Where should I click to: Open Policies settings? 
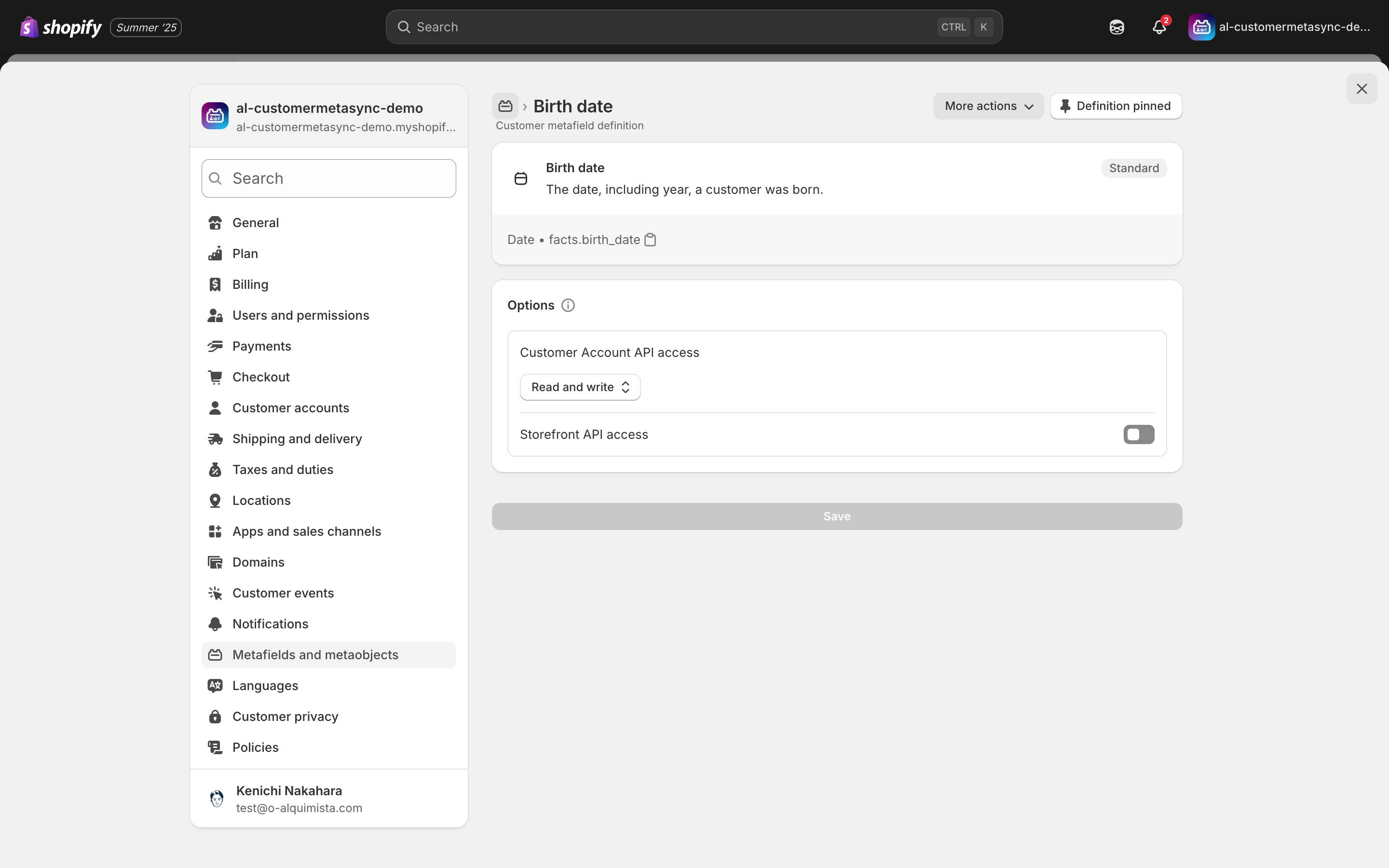(329, 747)
